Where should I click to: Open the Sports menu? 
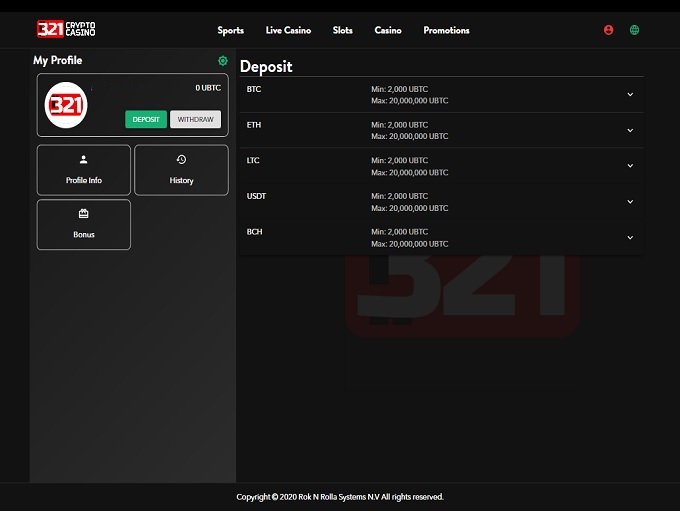point(231,30)
